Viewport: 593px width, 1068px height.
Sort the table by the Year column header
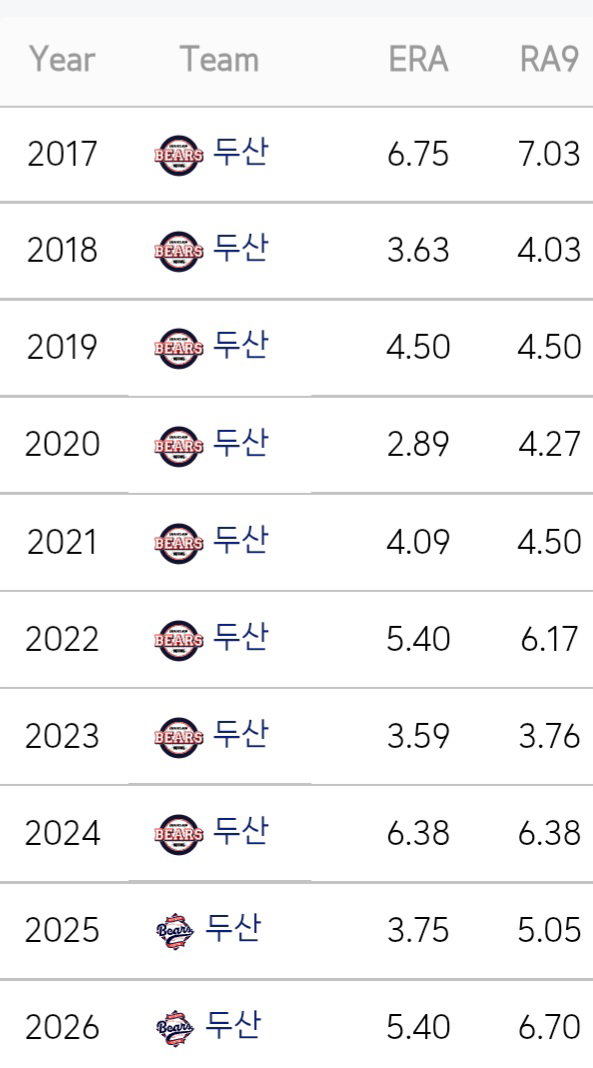(62, 59)
